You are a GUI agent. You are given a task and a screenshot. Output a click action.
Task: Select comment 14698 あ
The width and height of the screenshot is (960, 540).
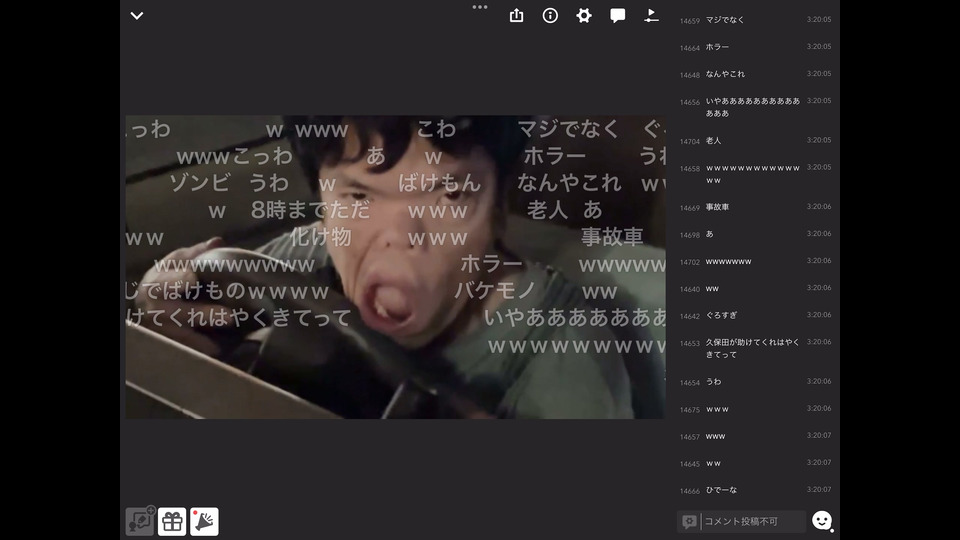(x=756, y=234)
